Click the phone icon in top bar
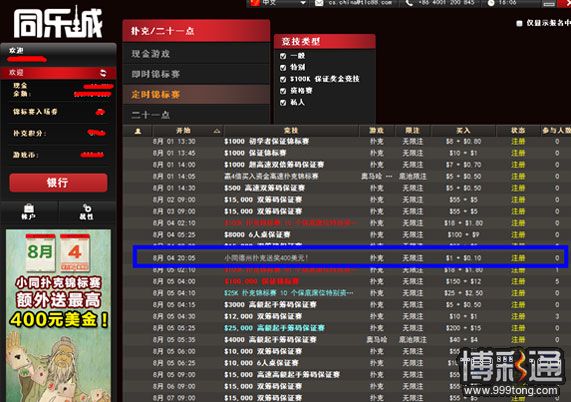 [409, 3]
